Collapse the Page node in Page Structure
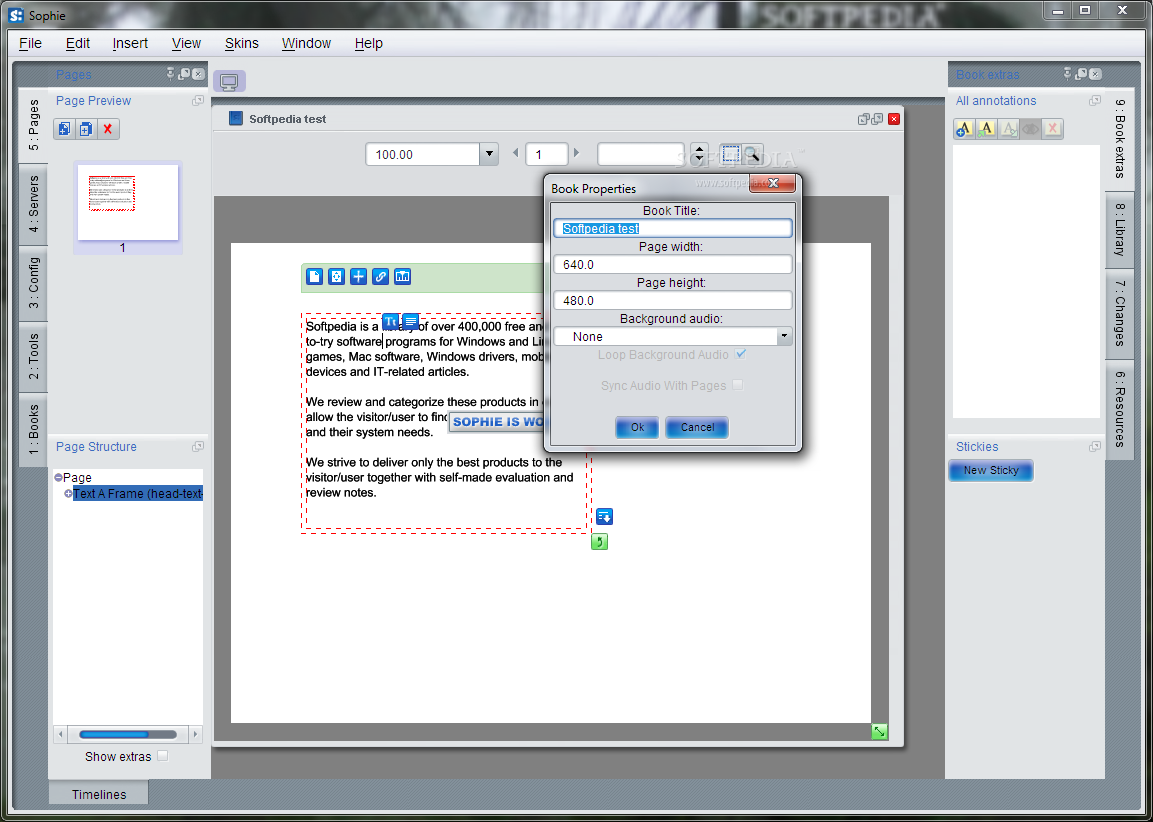The width and height of the screenshot is (1153, 822). (x=58, y=477)
